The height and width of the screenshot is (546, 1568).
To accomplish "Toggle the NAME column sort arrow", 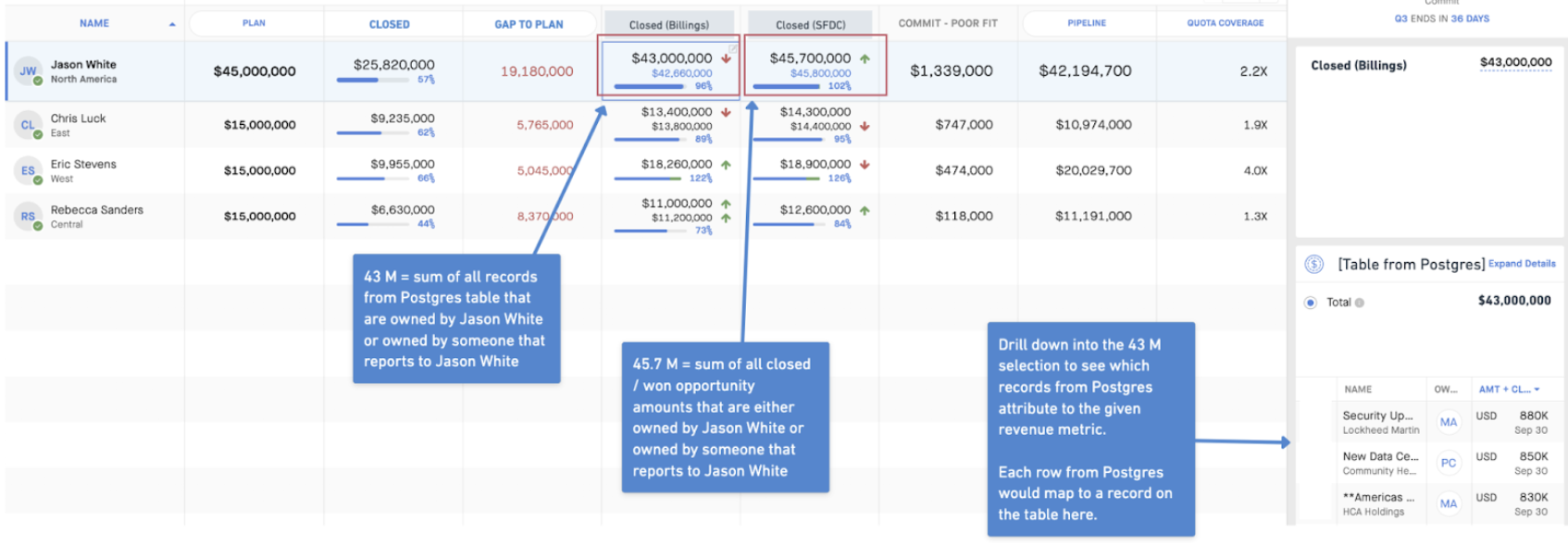I will point(172,24).
